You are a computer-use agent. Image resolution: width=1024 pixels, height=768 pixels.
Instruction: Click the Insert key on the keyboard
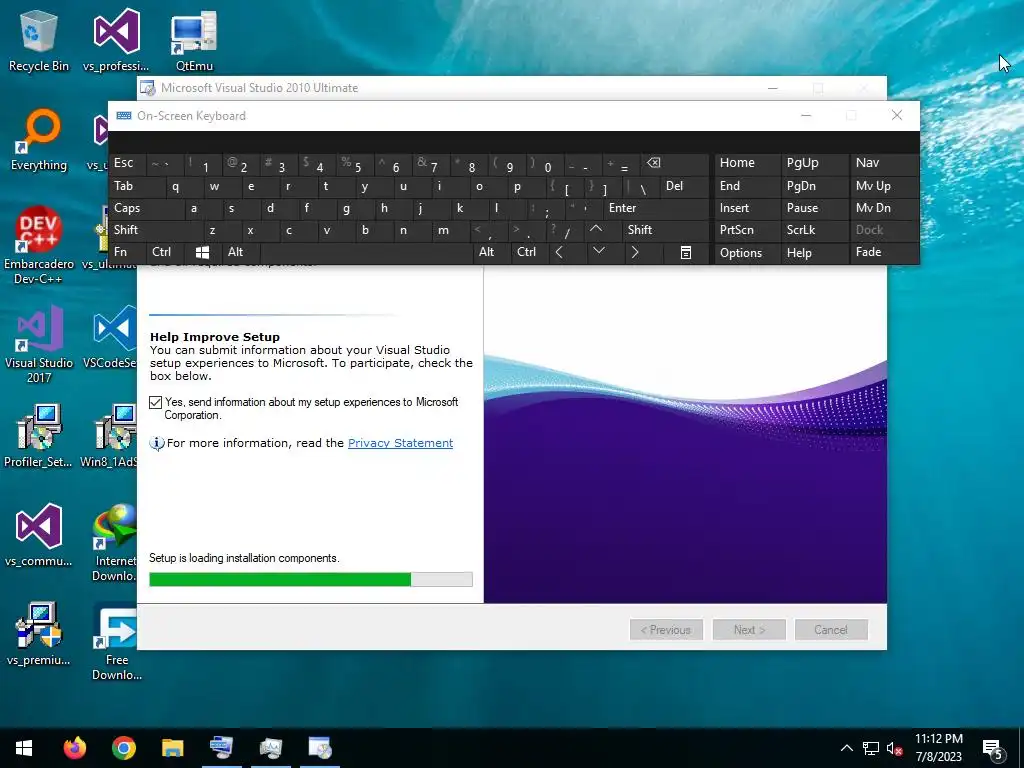(748, 208)
